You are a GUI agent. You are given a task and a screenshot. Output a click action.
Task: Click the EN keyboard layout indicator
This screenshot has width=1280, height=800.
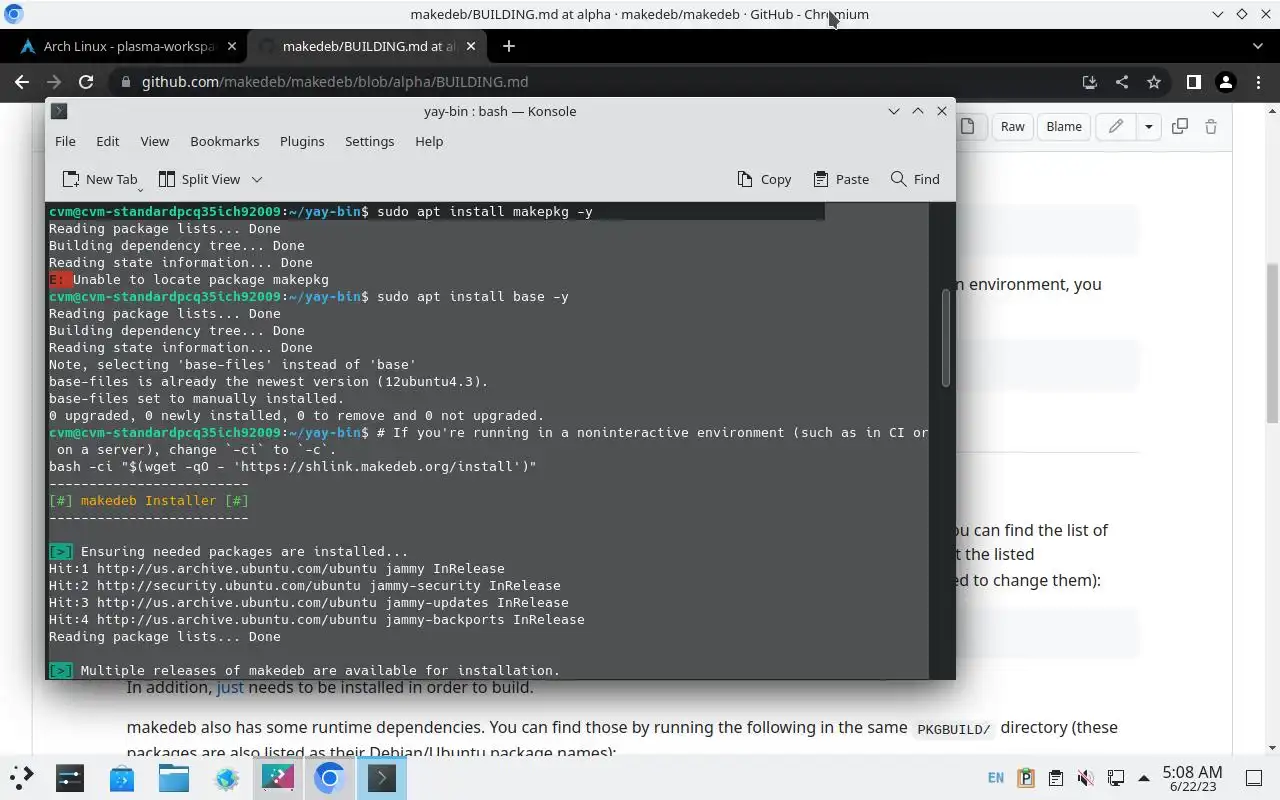[996, 778]
